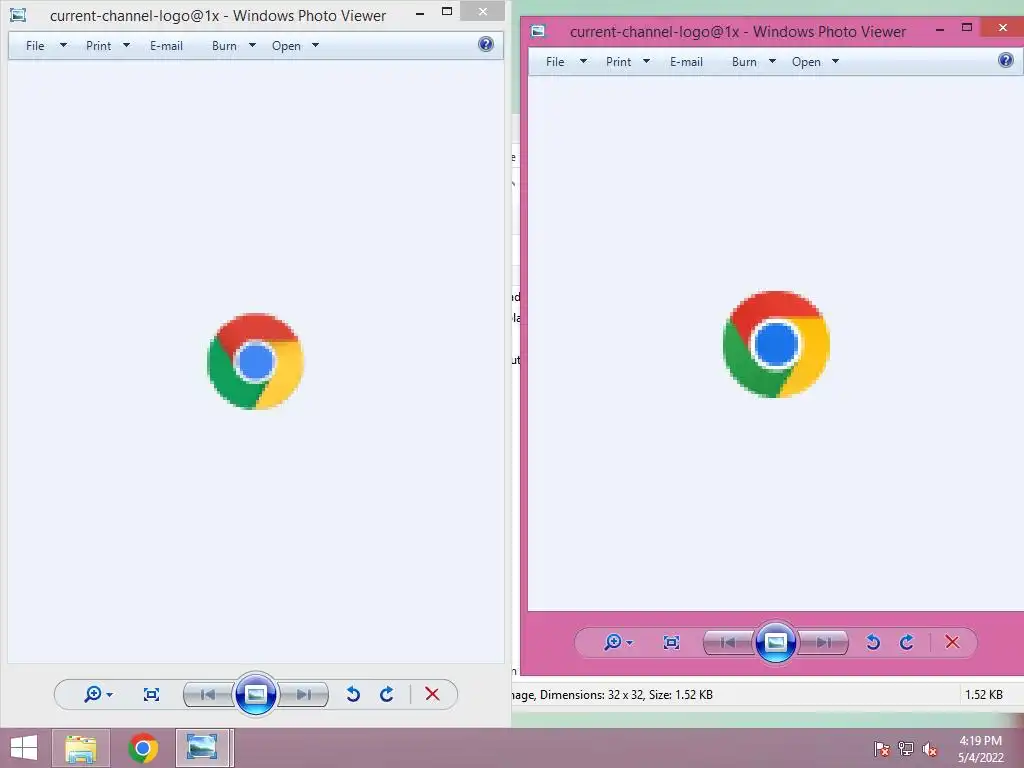
Task: Open the Open menu in pink viewer
Action: tap(806, 61)
